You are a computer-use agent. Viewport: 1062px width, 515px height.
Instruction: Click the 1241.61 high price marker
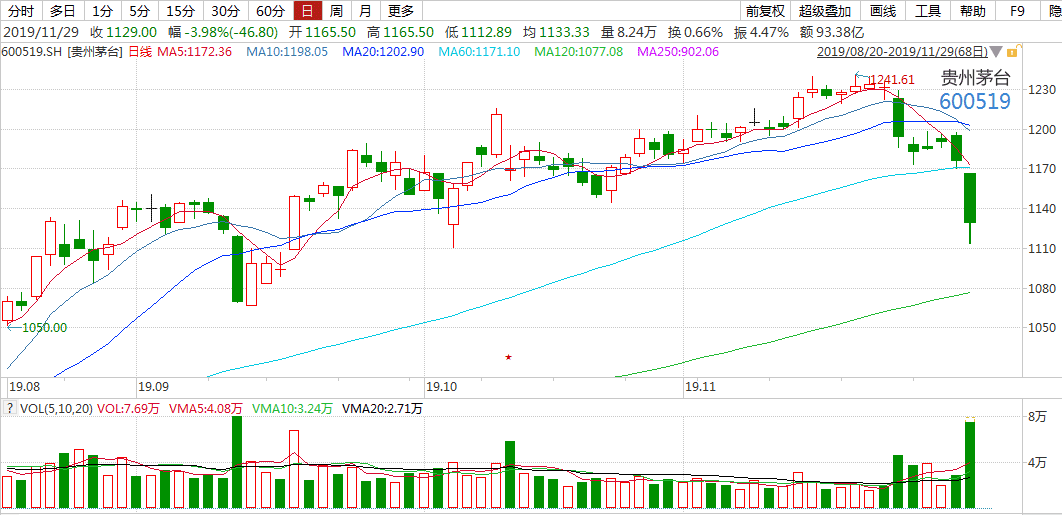click(x=891, y=79)
